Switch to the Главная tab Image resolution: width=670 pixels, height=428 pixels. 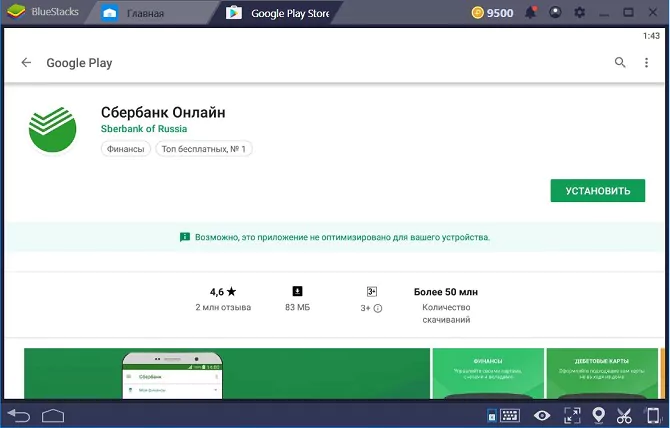145,13
